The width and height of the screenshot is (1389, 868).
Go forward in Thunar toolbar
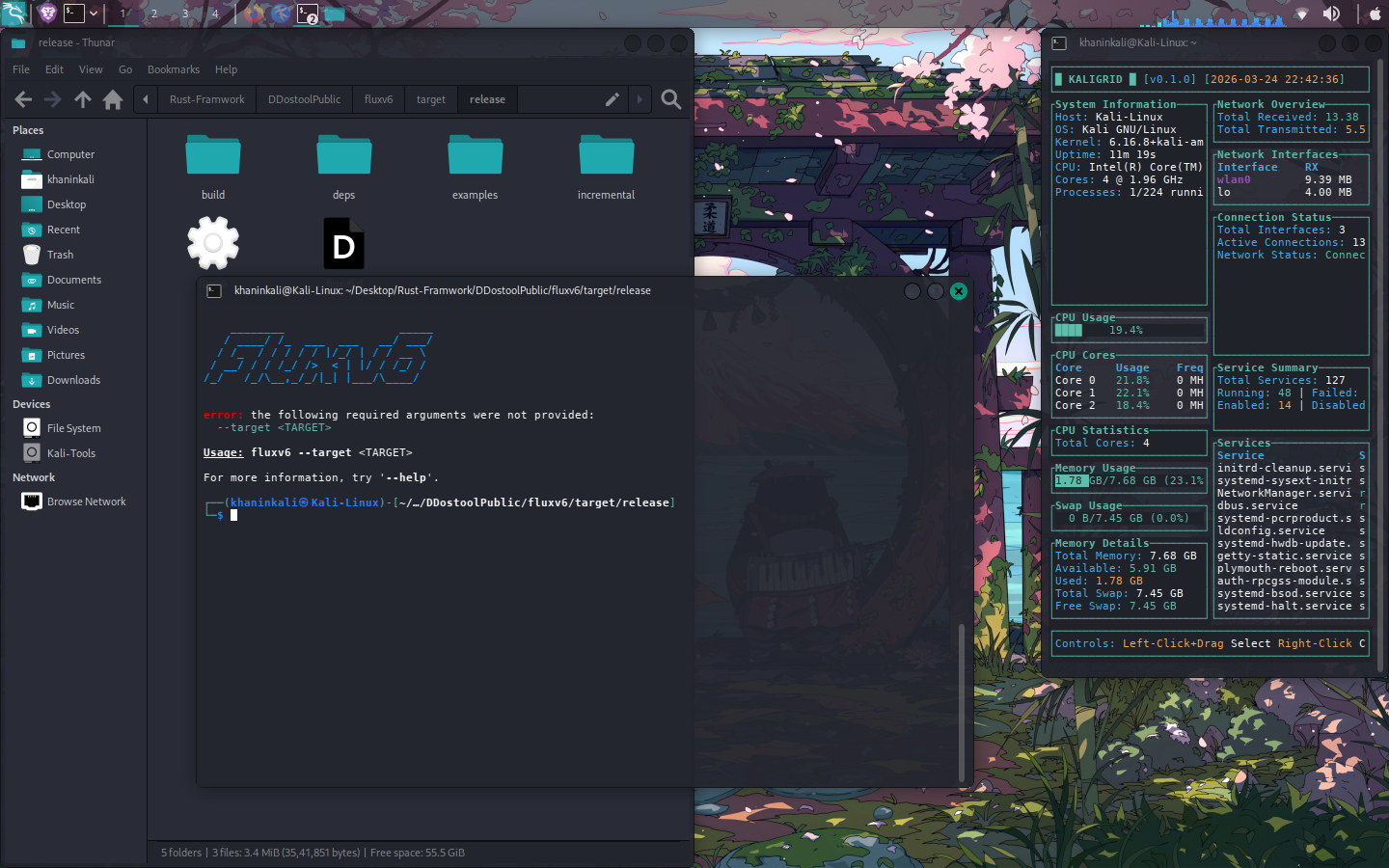(x=53, y=99)
